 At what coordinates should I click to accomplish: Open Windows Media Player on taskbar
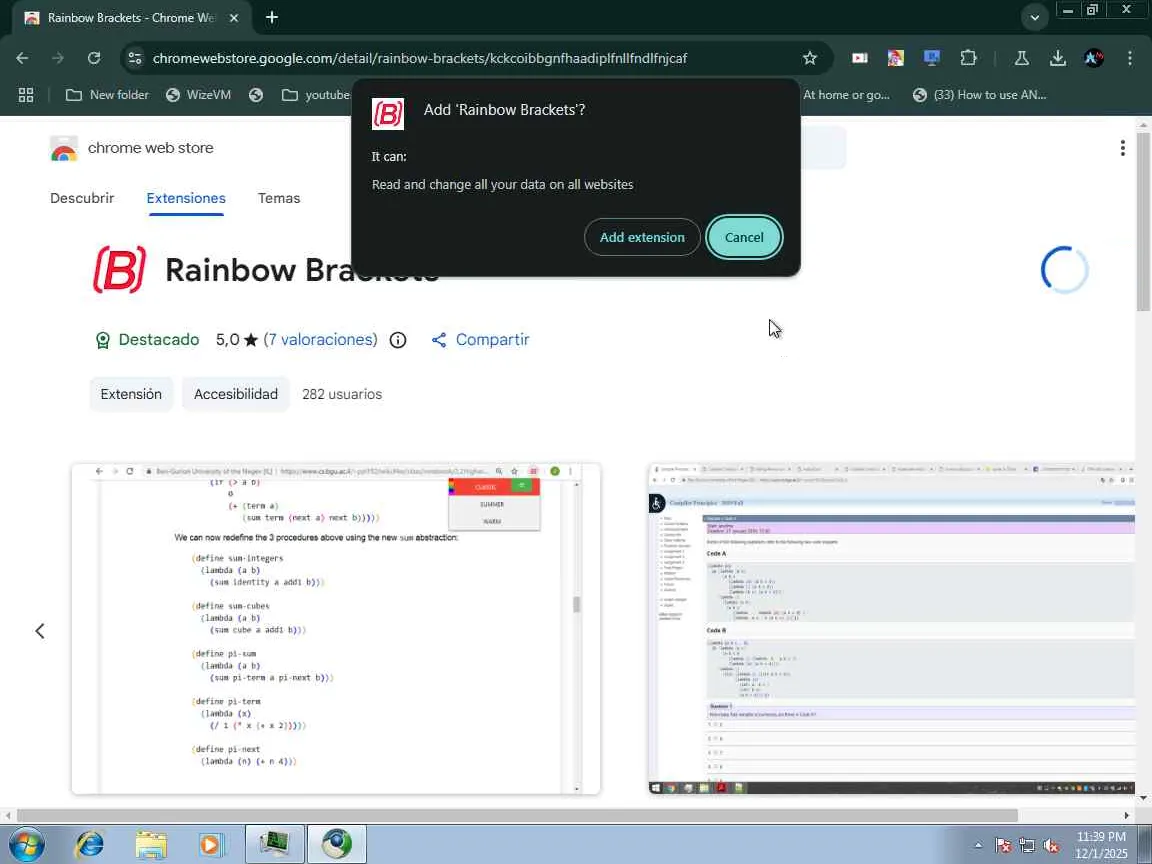tap(211, 844)
